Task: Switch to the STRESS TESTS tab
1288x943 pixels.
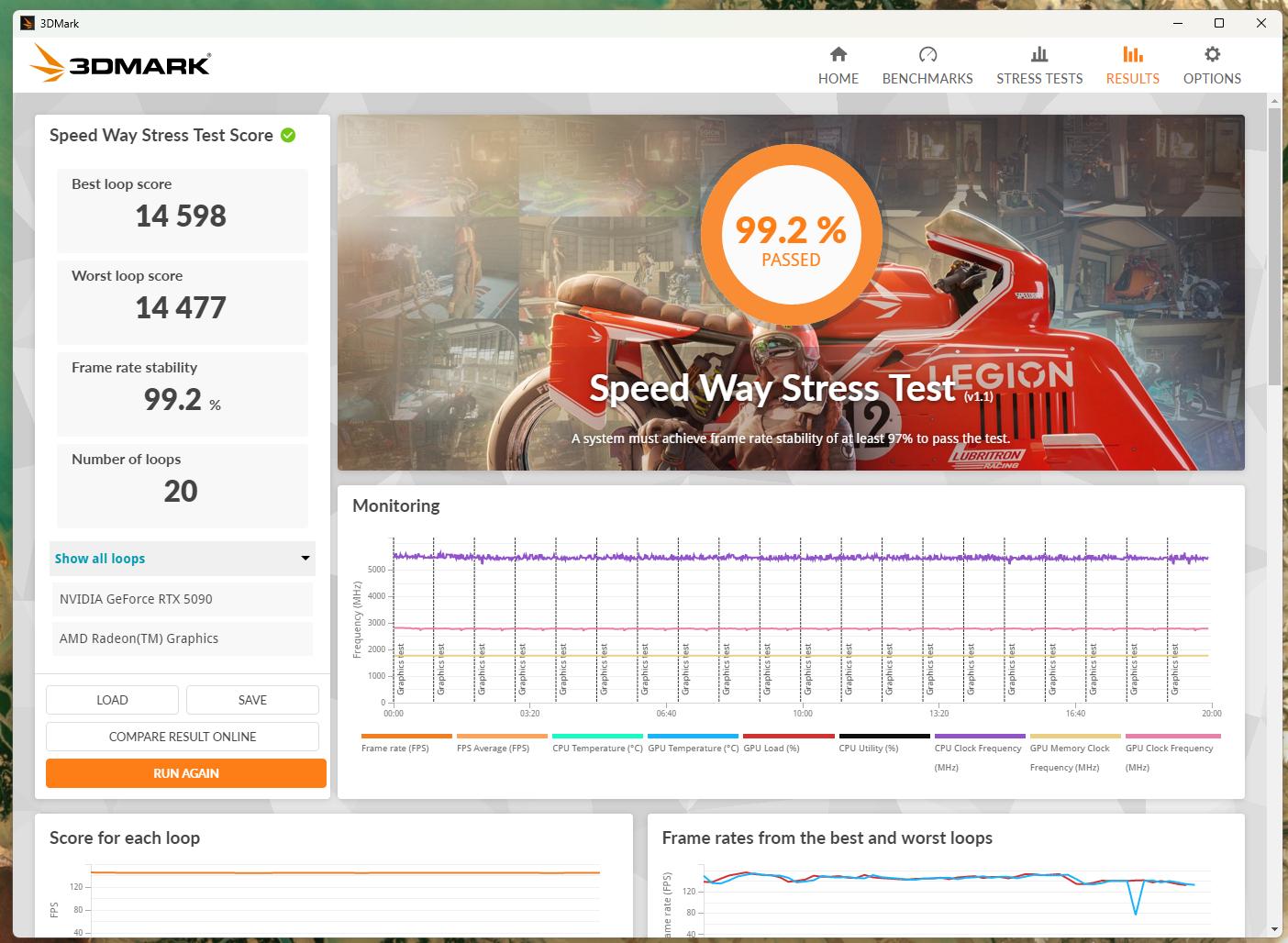Action: (1039, 66)
